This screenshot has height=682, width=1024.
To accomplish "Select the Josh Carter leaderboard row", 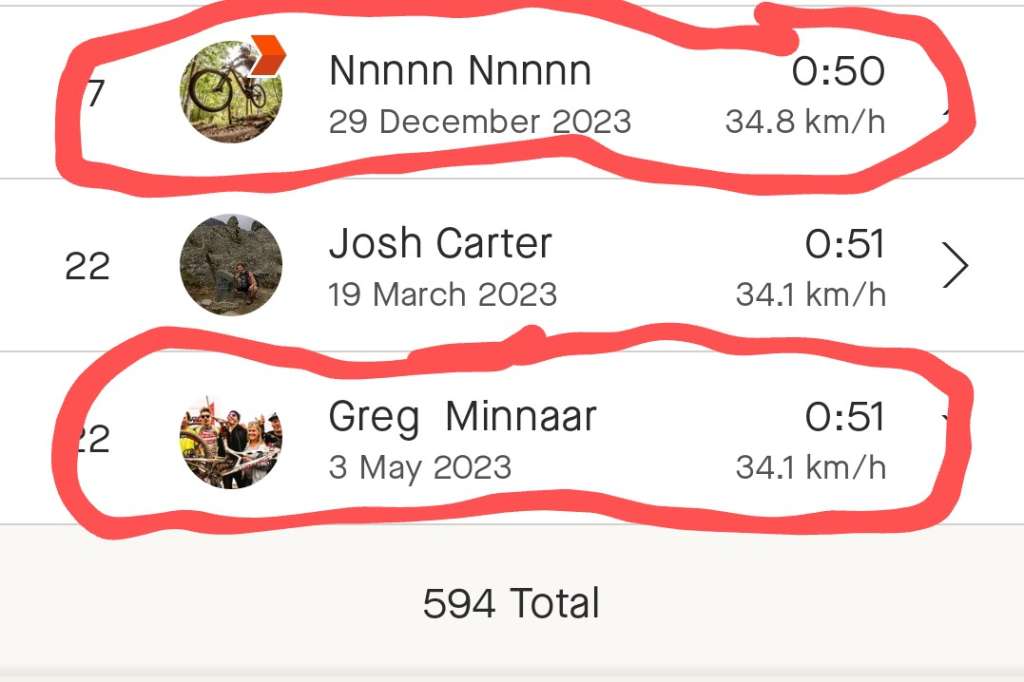I will (512, 265).
